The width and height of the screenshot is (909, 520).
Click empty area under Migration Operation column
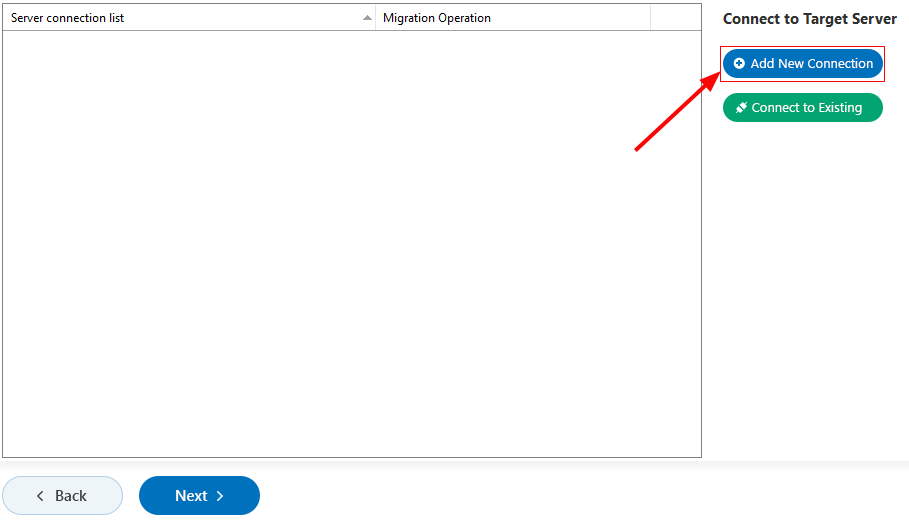[x=513, y=243]
